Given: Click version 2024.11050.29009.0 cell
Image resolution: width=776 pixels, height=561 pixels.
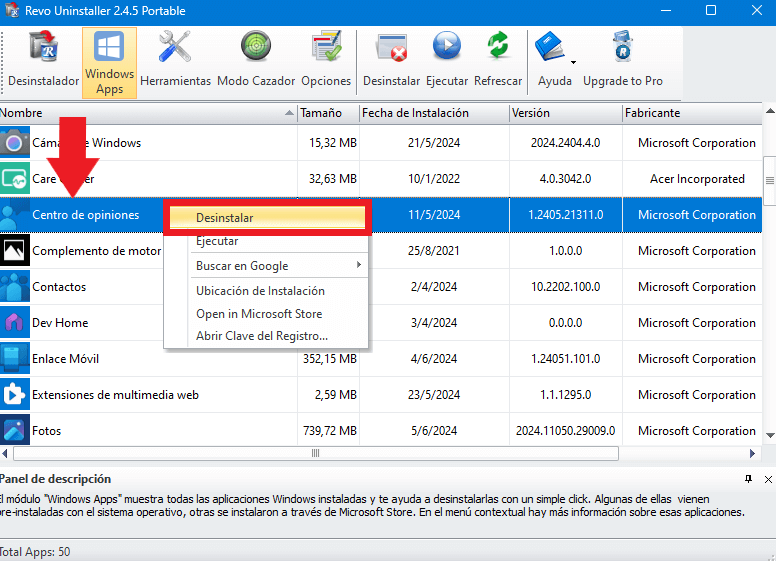Looking at the screenshot, I should (566, 430).
